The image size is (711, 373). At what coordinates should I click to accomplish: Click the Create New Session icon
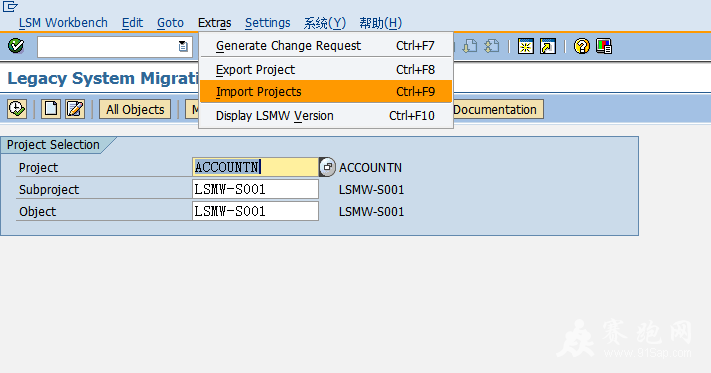[526, 46]
